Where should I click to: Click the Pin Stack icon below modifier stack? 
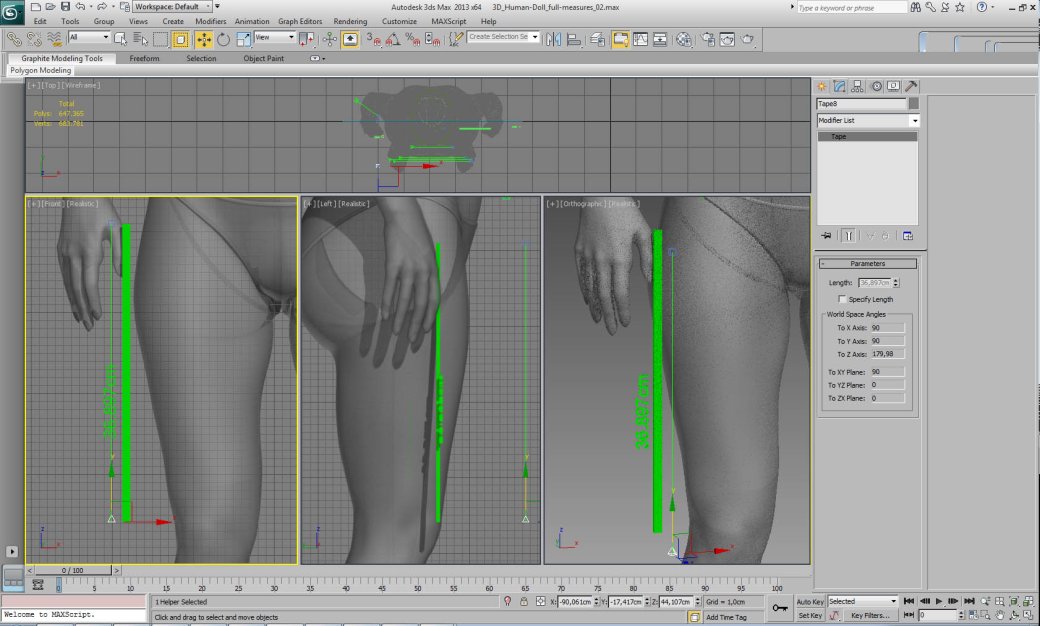point(826,235)
